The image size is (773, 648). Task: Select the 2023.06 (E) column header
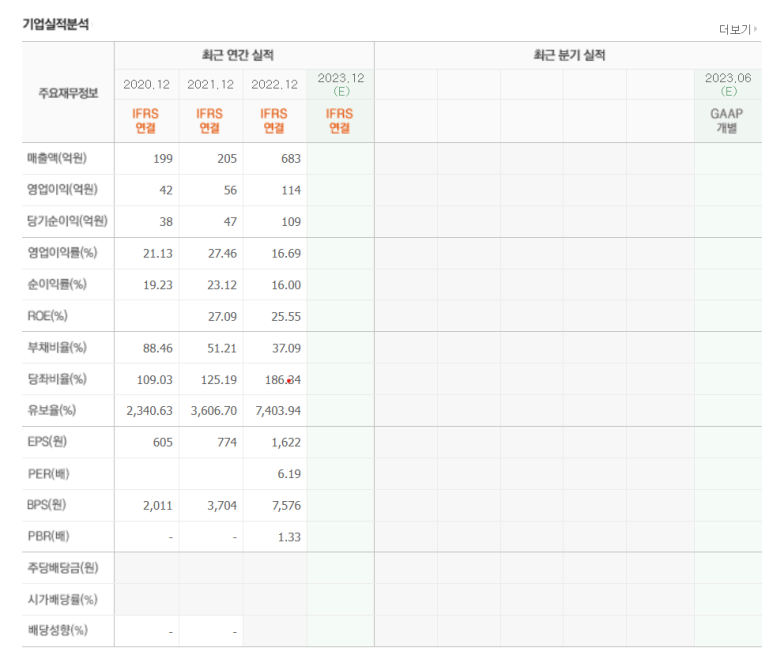[x=728, y=85]
